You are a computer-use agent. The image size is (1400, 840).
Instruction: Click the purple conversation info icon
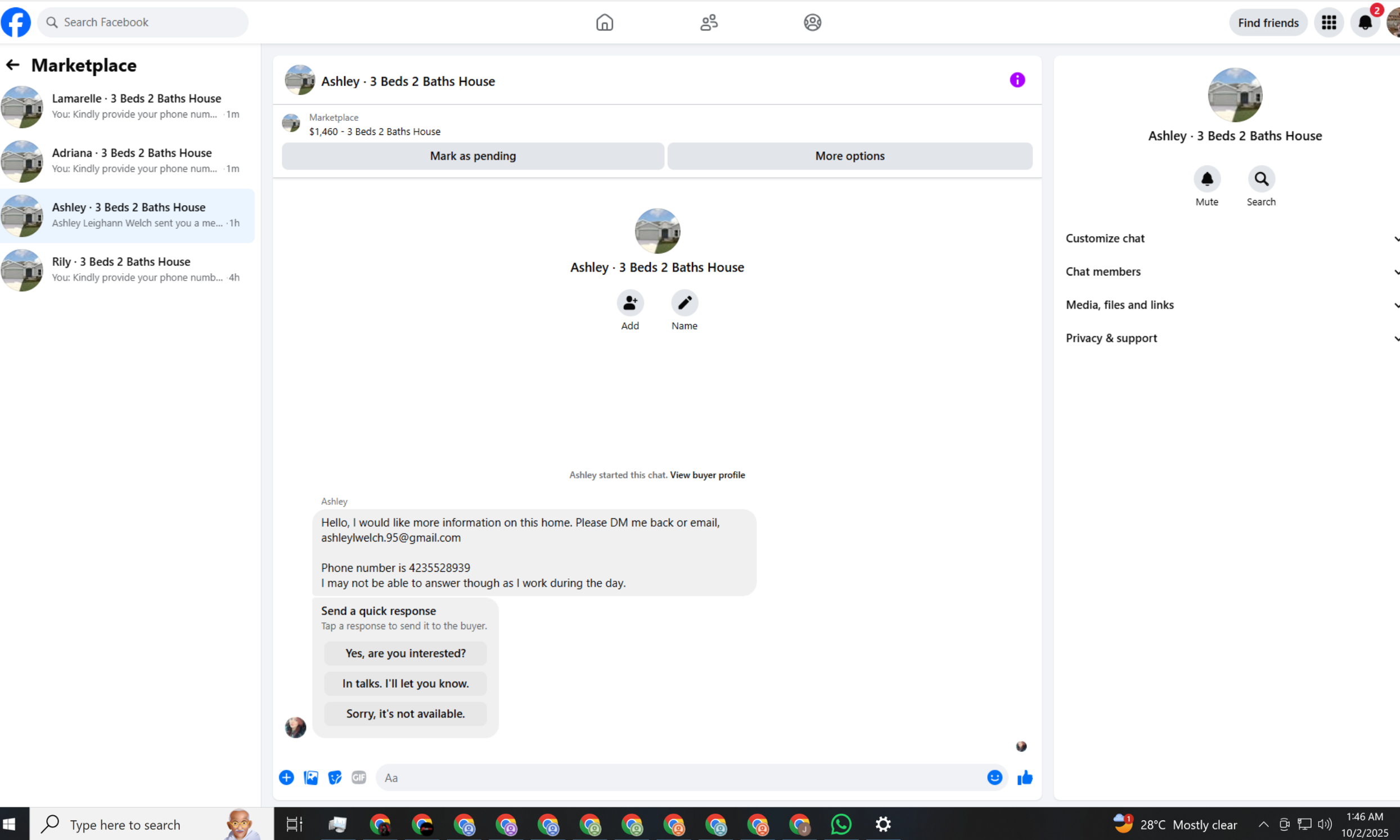pyautogui.click(x=1018, y=80)
